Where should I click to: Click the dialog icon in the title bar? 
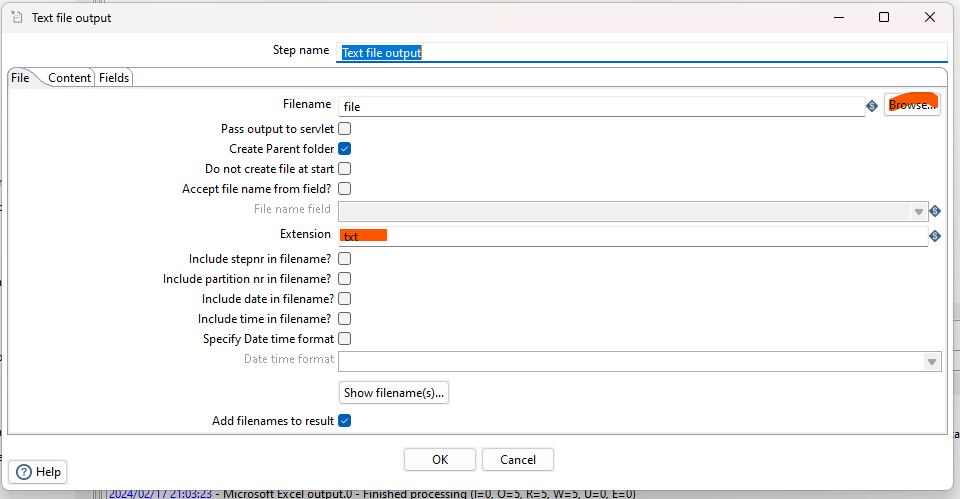pyautogui.click(x=17, y=17)
